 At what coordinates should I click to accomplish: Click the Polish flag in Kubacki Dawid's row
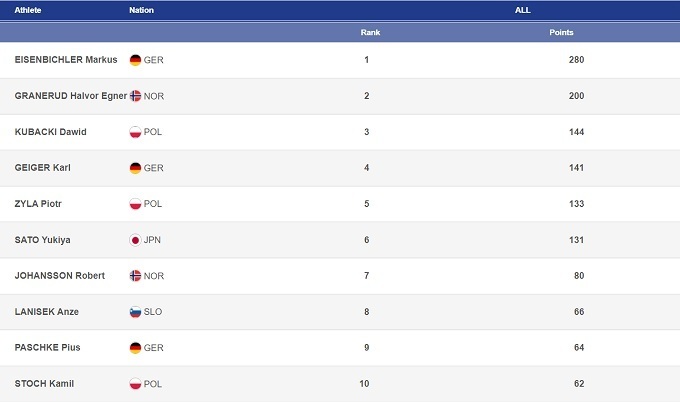(x=135, y=132)
